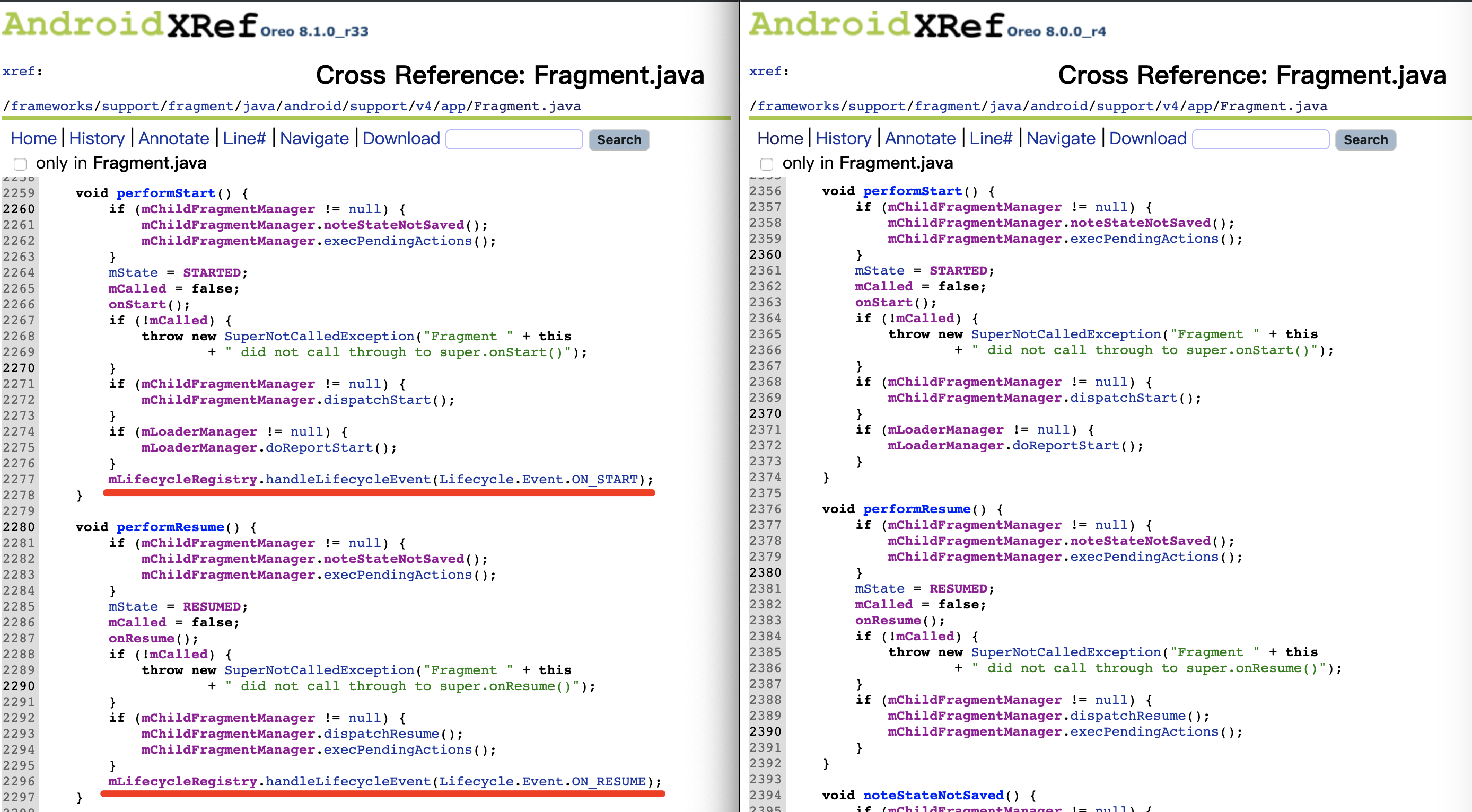
Task: Open the frameworks breadcrumb link on the left
Action: [x=52, y=106]
